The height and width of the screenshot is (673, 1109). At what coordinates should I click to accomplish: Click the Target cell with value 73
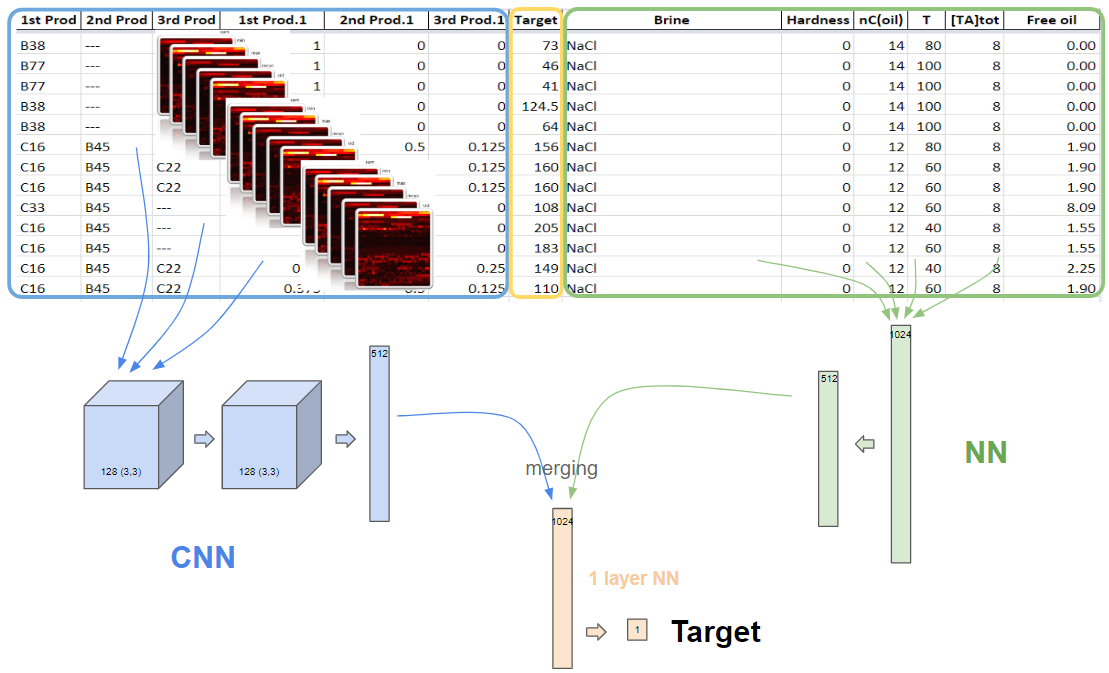click(x=535, y=45)
